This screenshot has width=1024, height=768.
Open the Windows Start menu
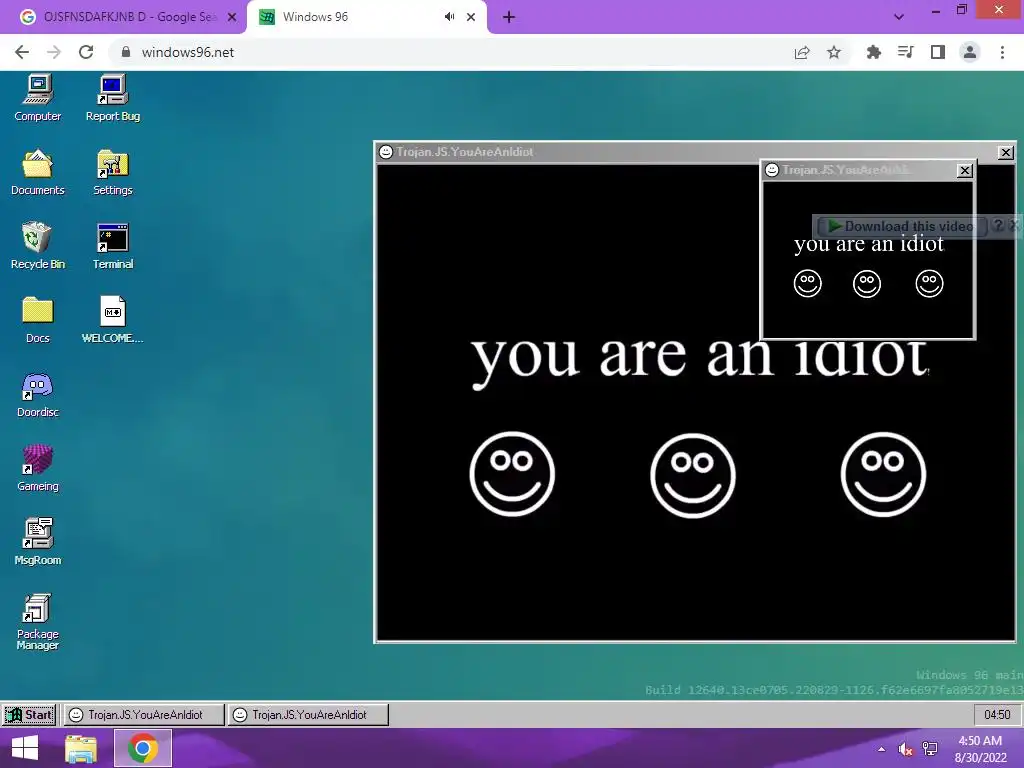pyautogui.click(x=25, y=748)
